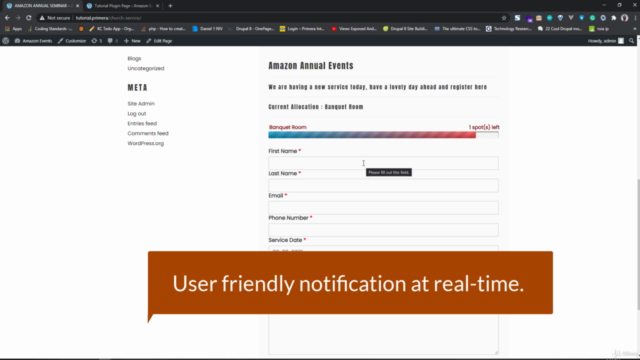Click the blue S extension icon
The height and width of the screenshot is (360, 640).
point(518,18)
